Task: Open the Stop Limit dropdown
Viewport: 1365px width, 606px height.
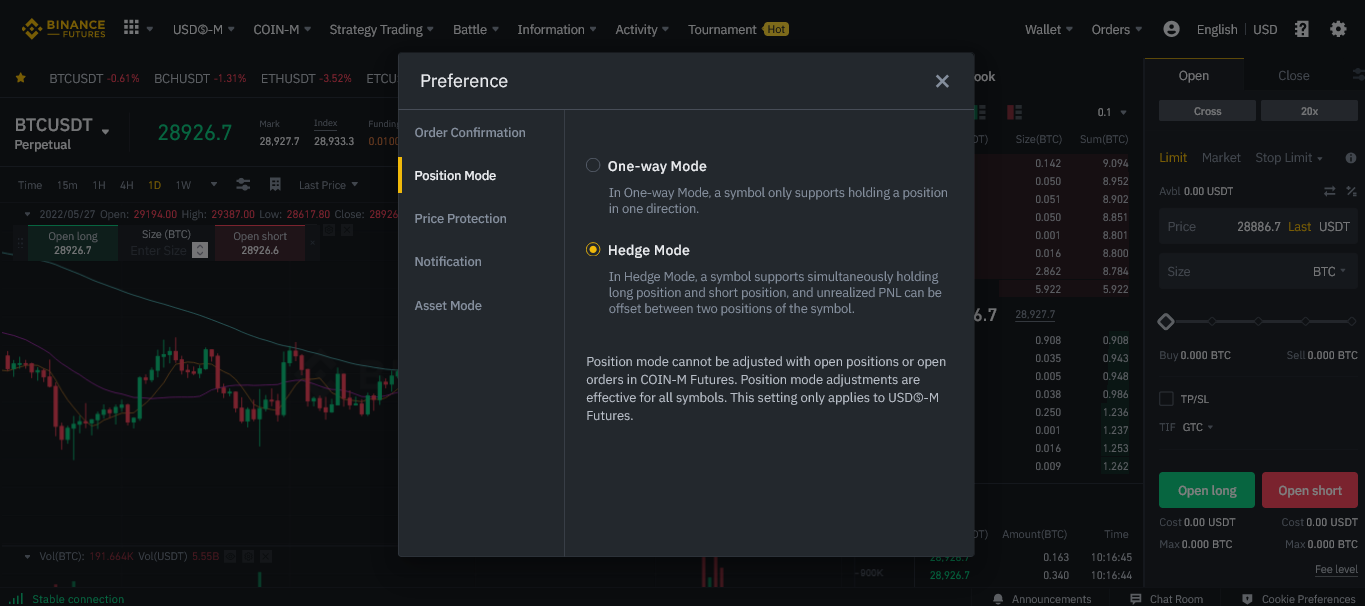Action: (x=1289, y=158)
